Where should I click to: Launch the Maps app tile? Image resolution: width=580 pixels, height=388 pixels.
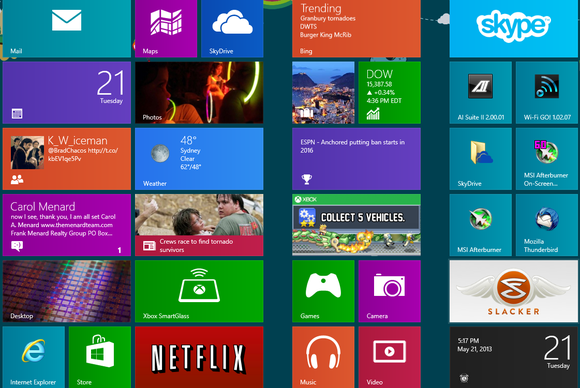(166, 28)
